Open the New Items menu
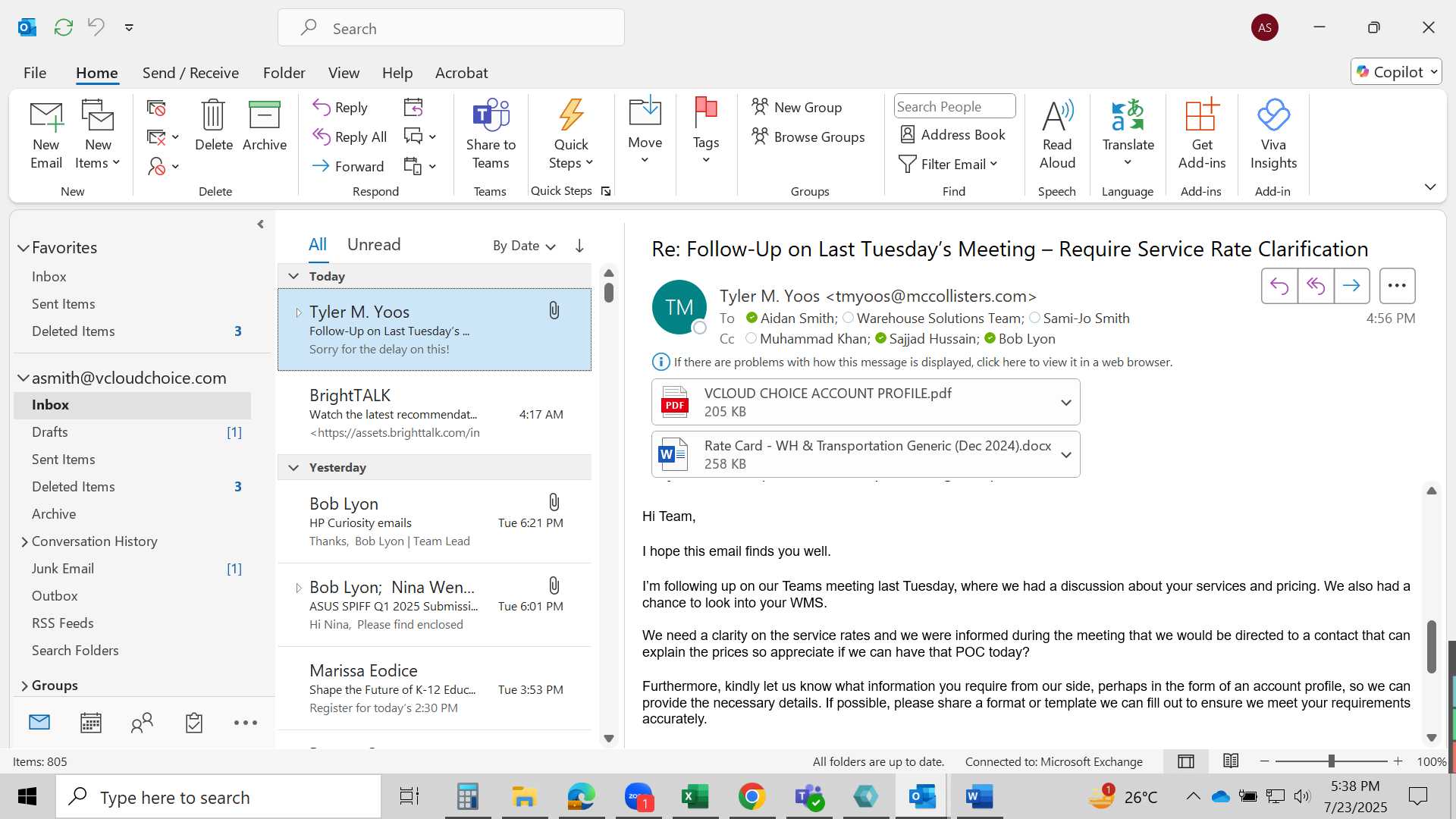 [x=98, y=135]
